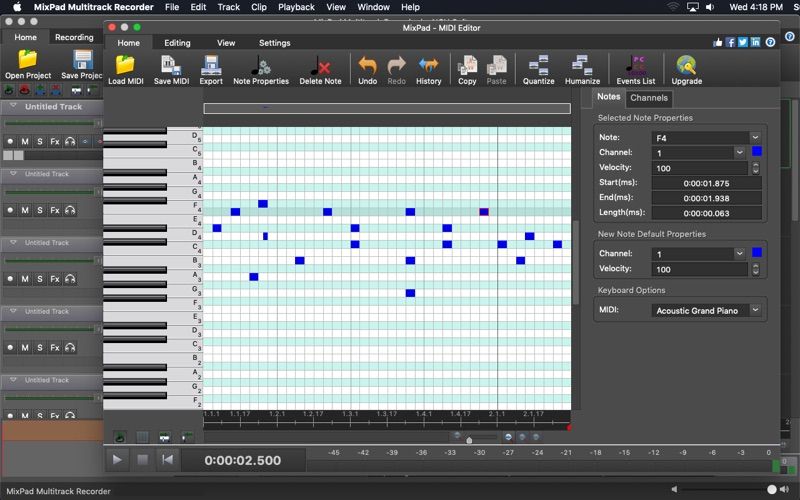Expand the Note dropdown showing F4
This screenshot has height=500, width=800.
coord(755,138)
